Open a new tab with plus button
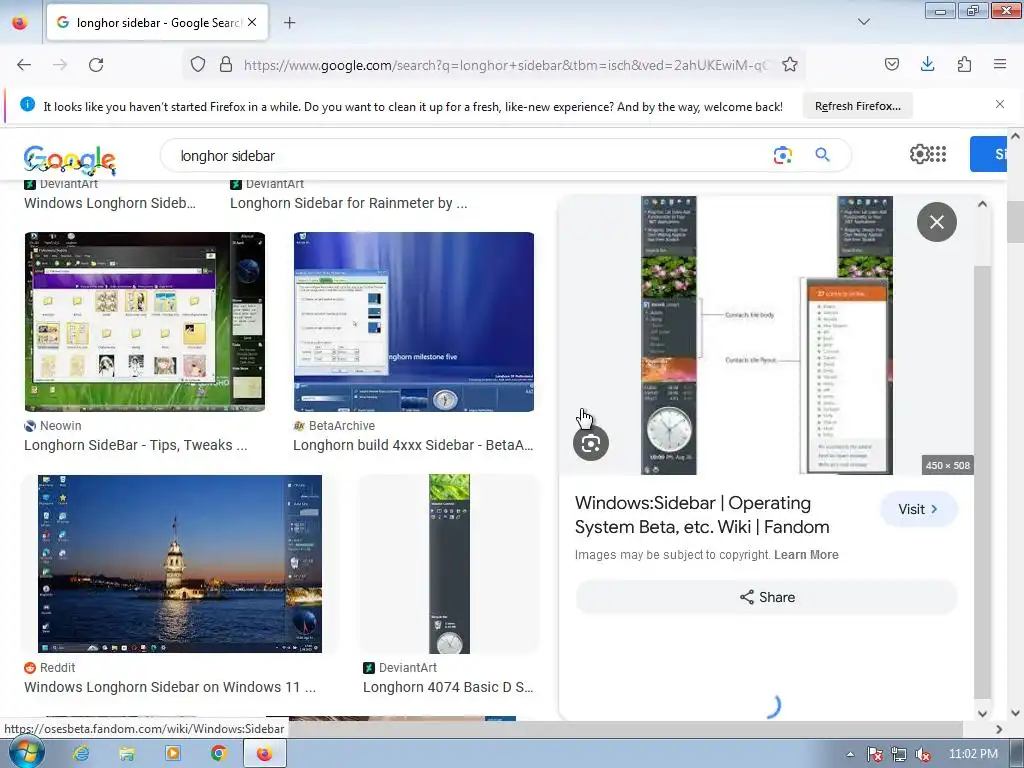 289,23
